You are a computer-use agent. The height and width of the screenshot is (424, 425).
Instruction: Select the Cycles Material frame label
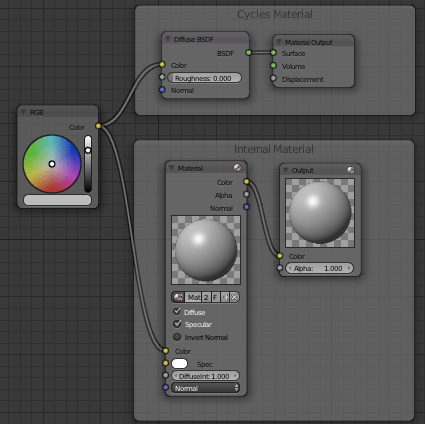click(275, 14)
